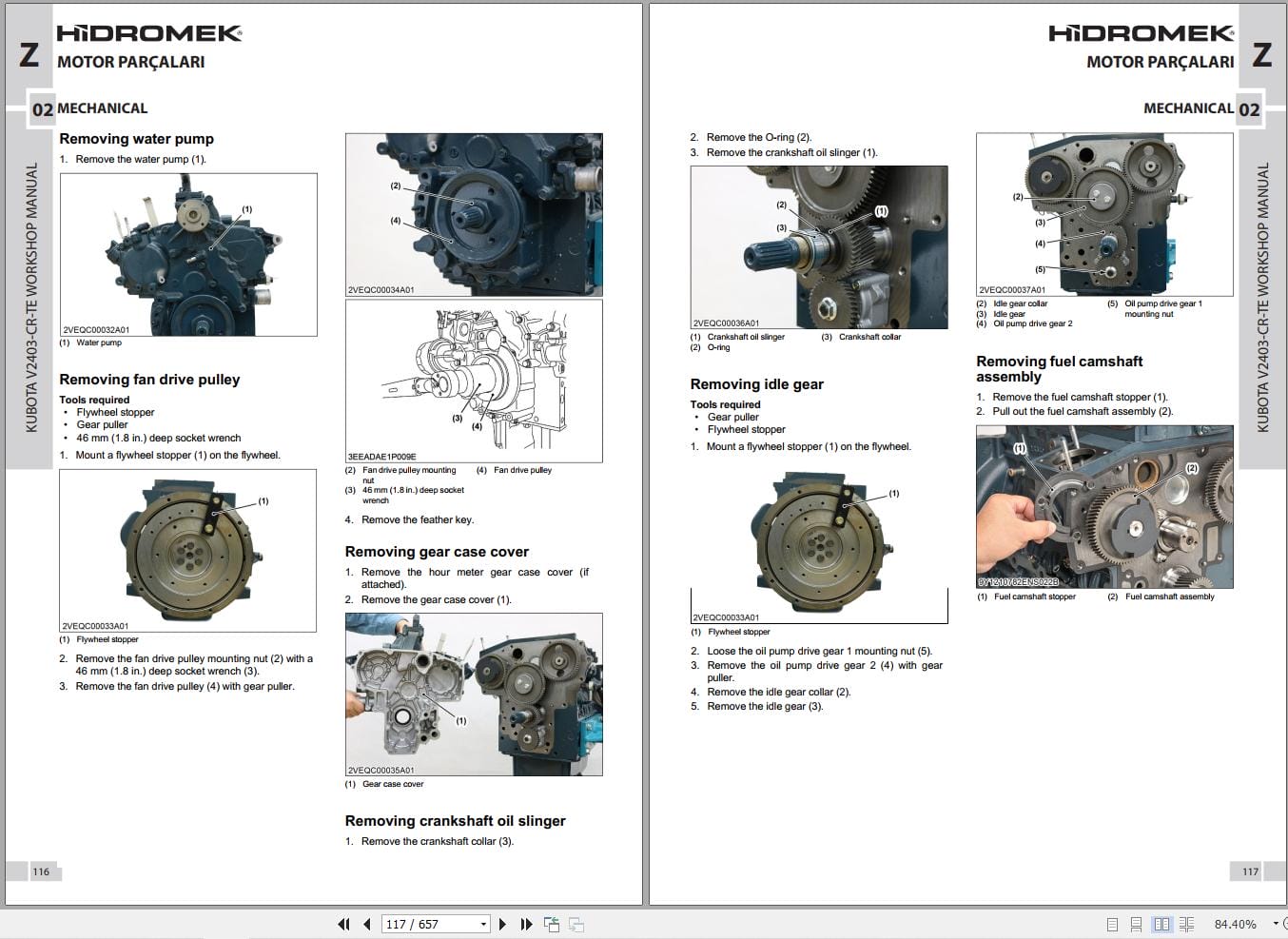Click the fan drive pulley line drawing
1288x939 pixels.
(x=474, y=381)
